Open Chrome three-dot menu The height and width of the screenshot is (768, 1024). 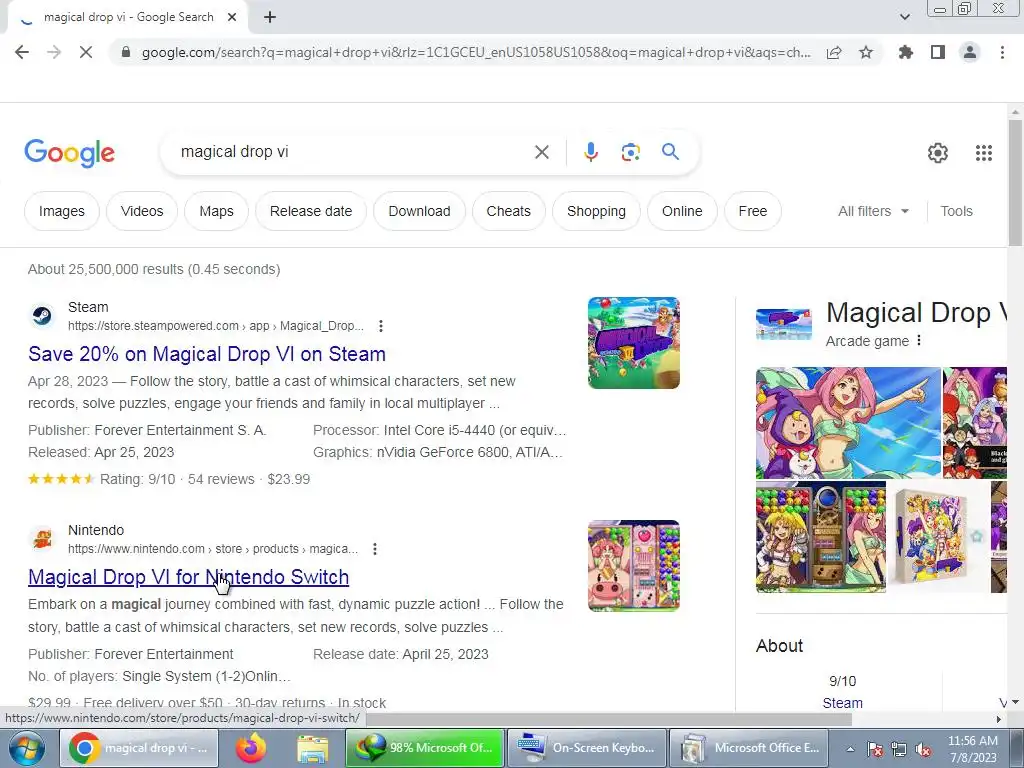[1002, 52]
